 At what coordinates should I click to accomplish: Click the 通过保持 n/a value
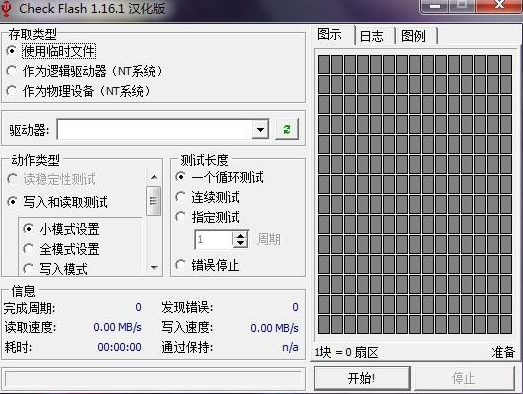pyautogui.click(x=291, y=347)
